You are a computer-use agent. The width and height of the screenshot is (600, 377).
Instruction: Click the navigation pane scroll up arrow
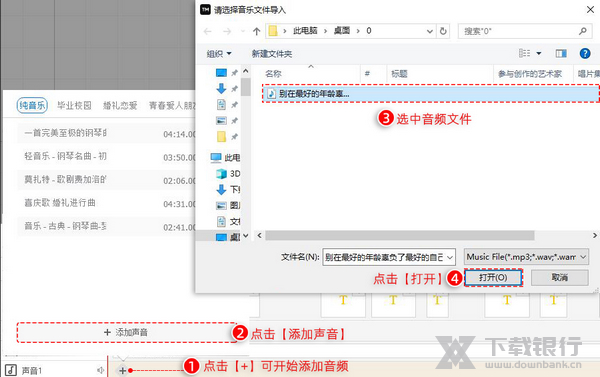[x=246, y=71]
